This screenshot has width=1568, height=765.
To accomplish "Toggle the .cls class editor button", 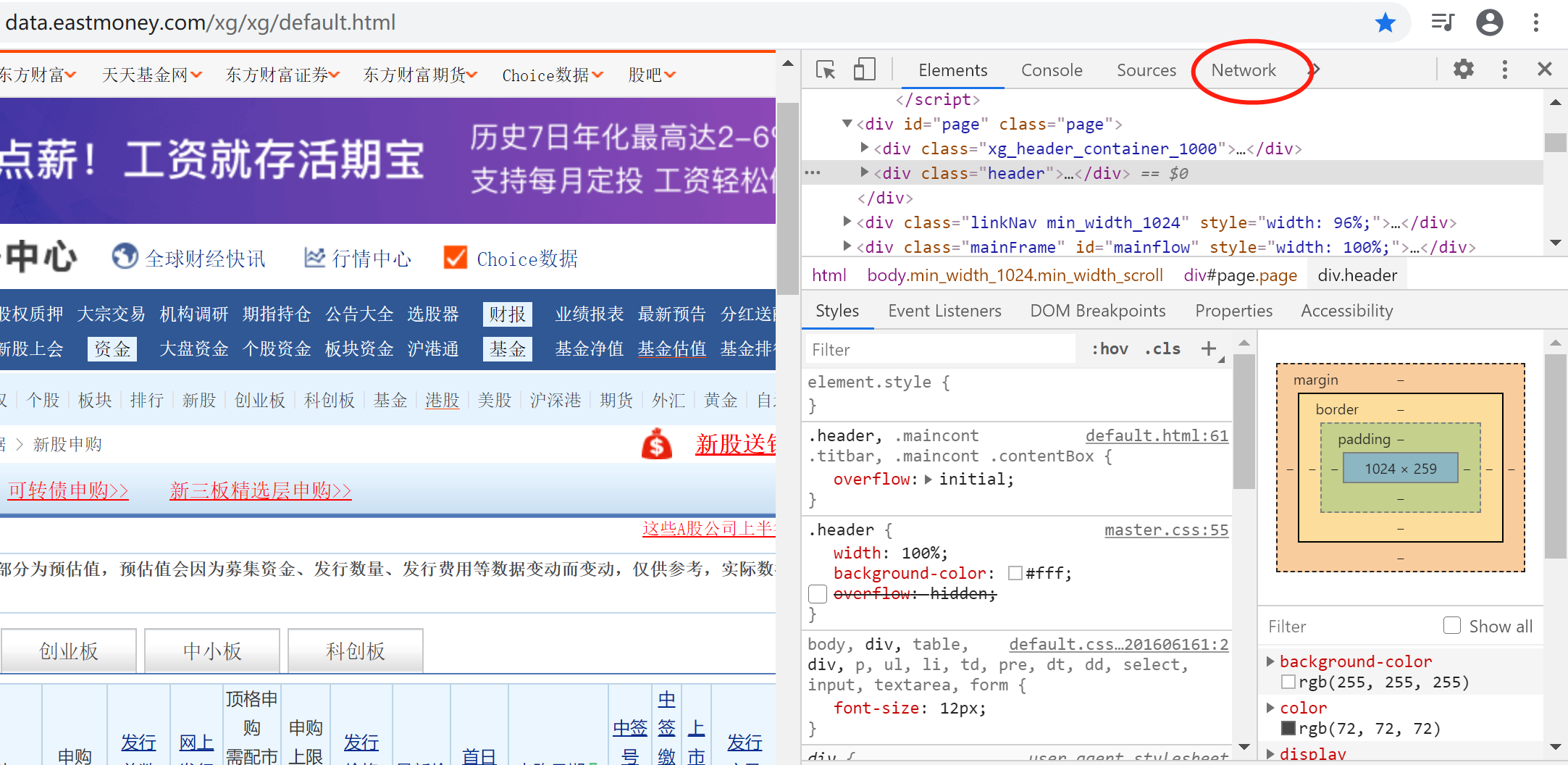I will click(1162, 348).
